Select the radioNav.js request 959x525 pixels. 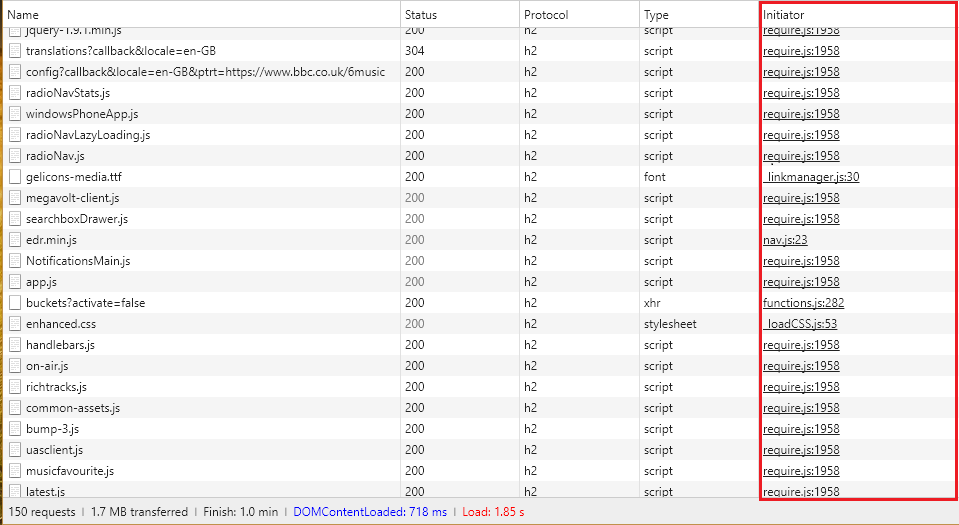pyautogui.click(x=55, y=156)
